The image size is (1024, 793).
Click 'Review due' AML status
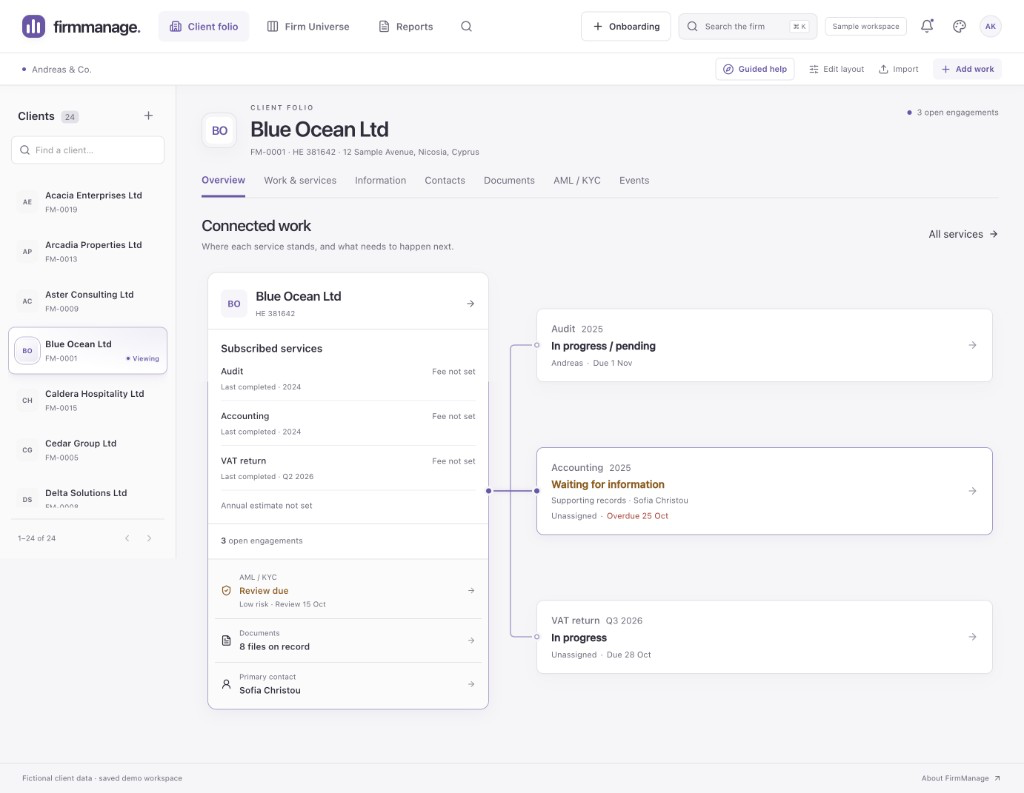tap(264, 591)
